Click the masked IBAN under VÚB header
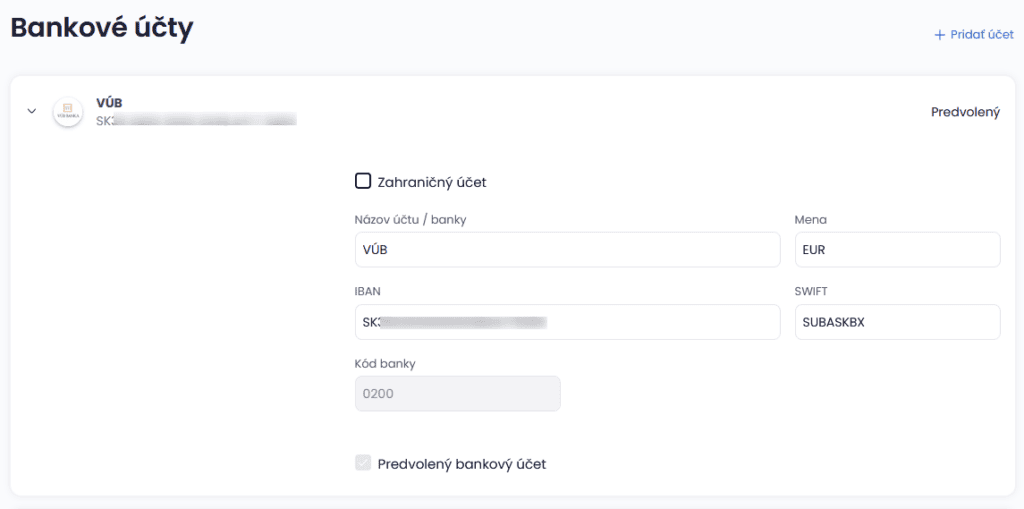This screenshot has width=1024, height=509. [196, 120]
